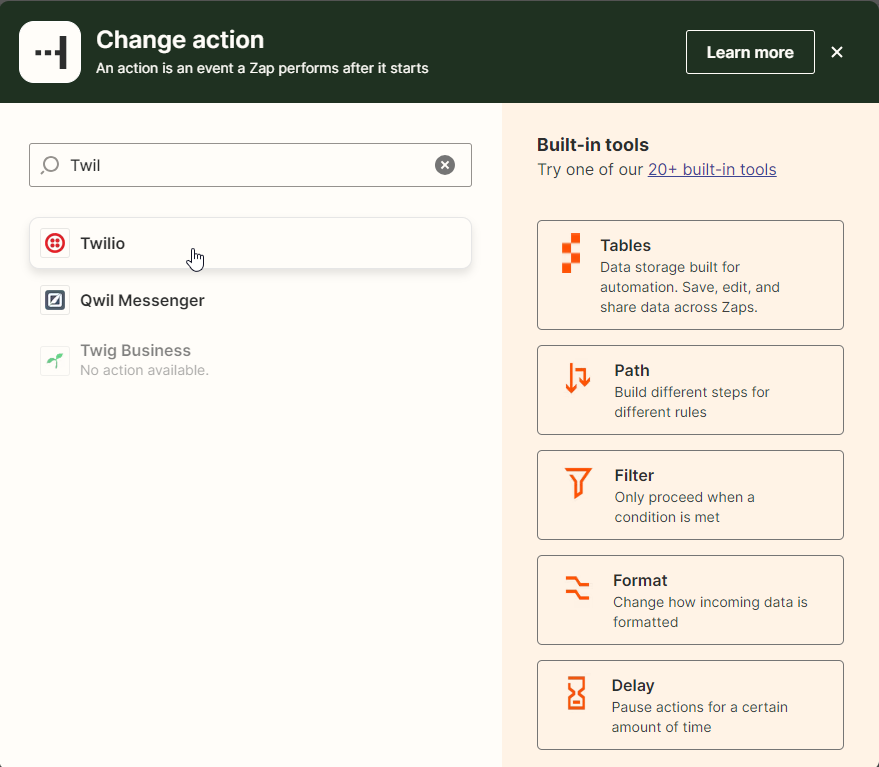Add a Delay step card
This screenshot has width=879, height=767.
(x=690, y=705)
